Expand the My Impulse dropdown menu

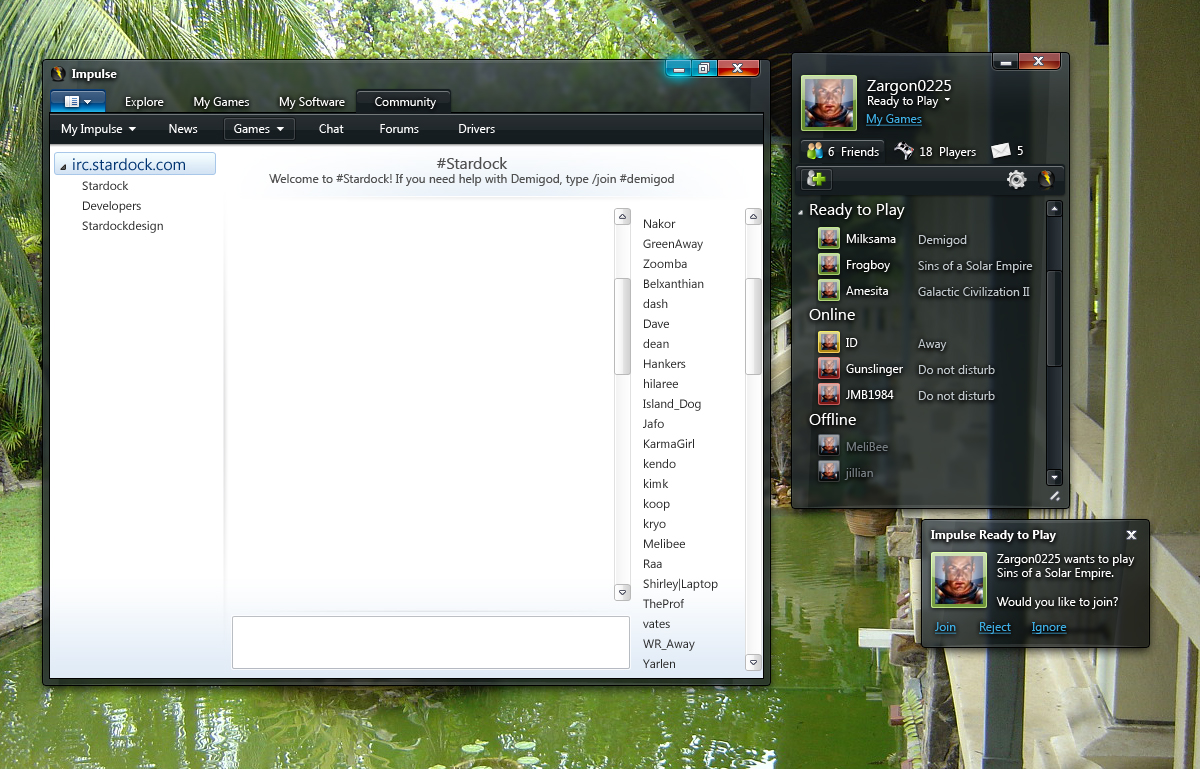[98, 129]
